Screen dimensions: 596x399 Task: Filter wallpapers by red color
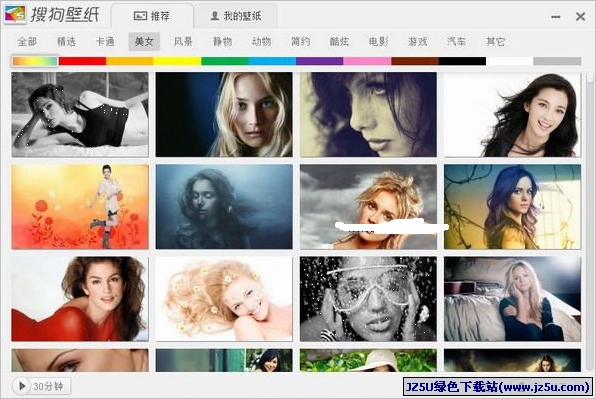pos(82,61)
